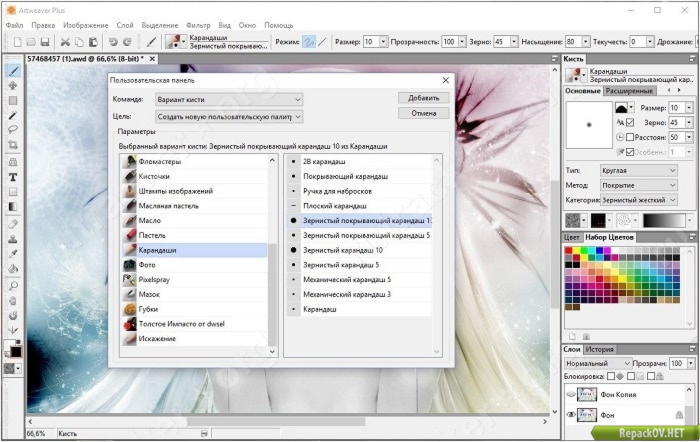
Task: Pick the Lasso selection tool
Action: pos(13,130)
